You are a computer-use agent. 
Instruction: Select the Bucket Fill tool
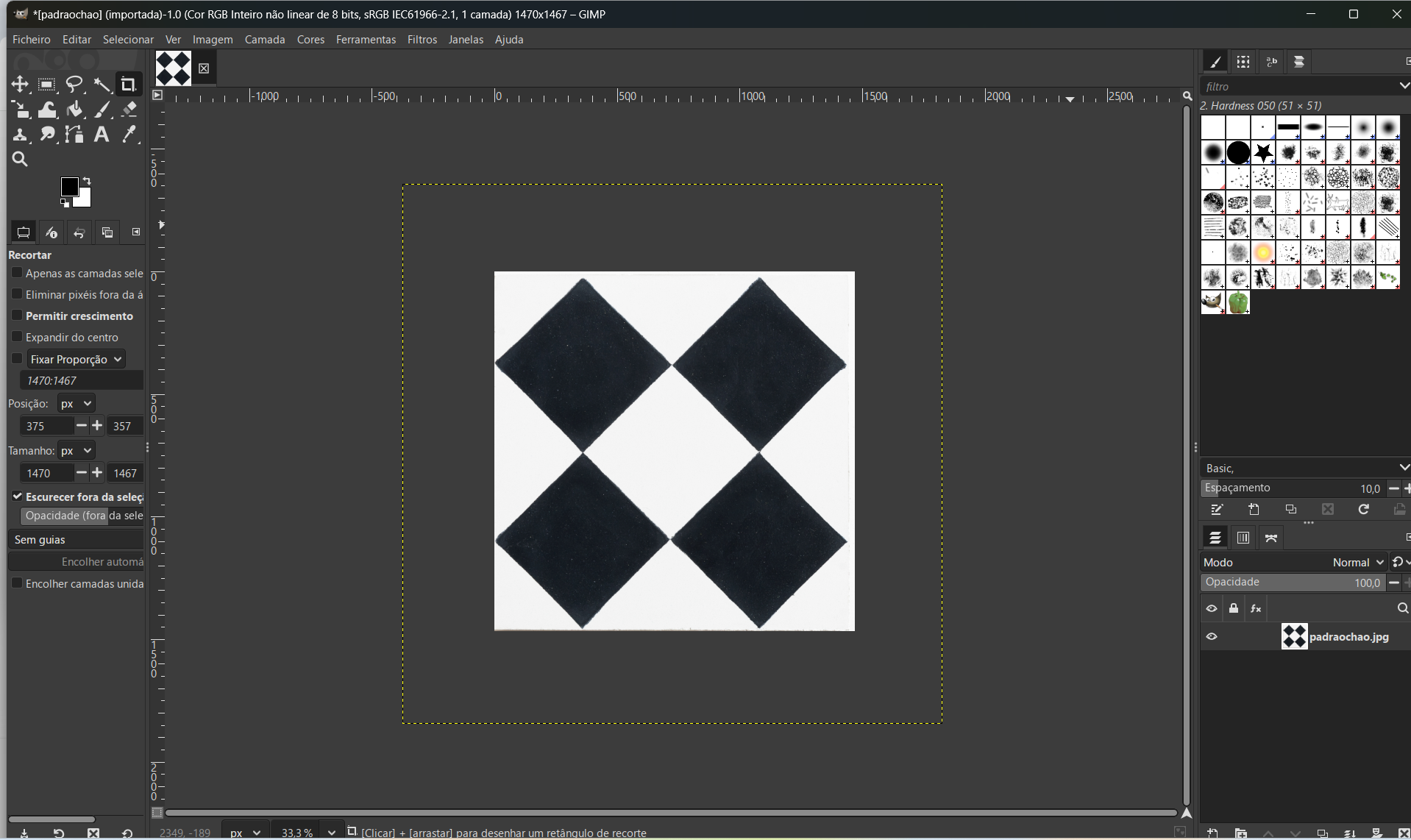click(x=74, y=110)
